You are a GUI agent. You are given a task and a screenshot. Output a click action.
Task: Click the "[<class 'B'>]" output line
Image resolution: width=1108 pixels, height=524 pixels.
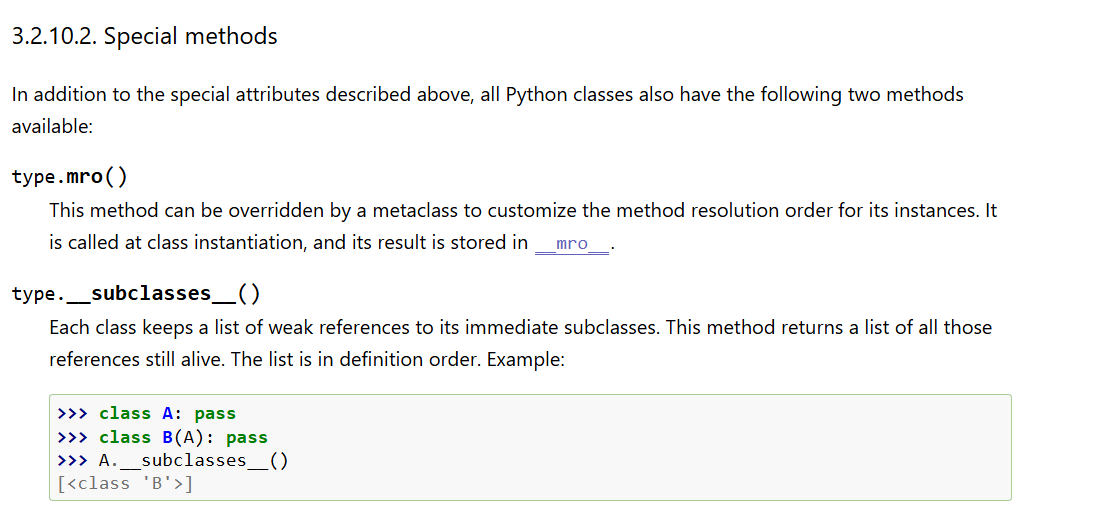[x=126, y=484]
